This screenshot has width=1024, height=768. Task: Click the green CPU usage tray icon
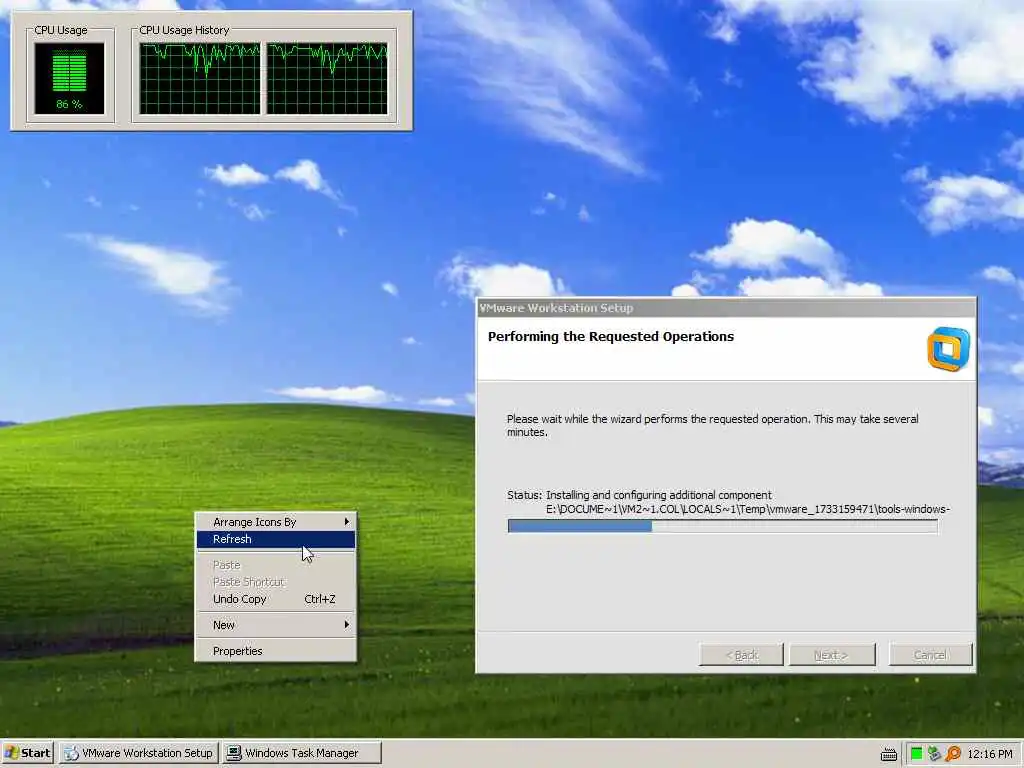tap(916, 754)
